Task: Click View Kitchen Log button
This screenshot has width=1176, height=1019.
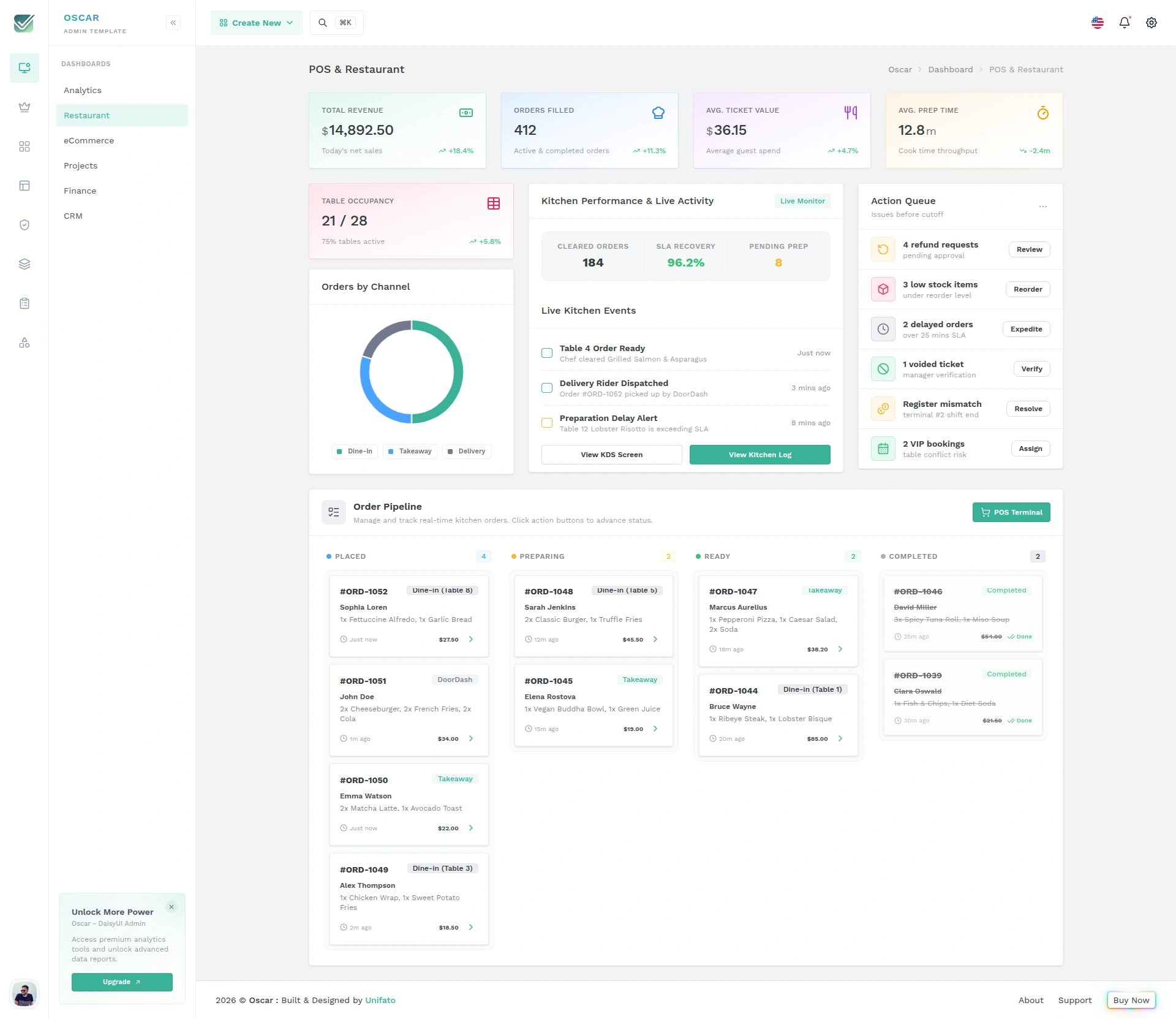Action: [x=759, y=455]
